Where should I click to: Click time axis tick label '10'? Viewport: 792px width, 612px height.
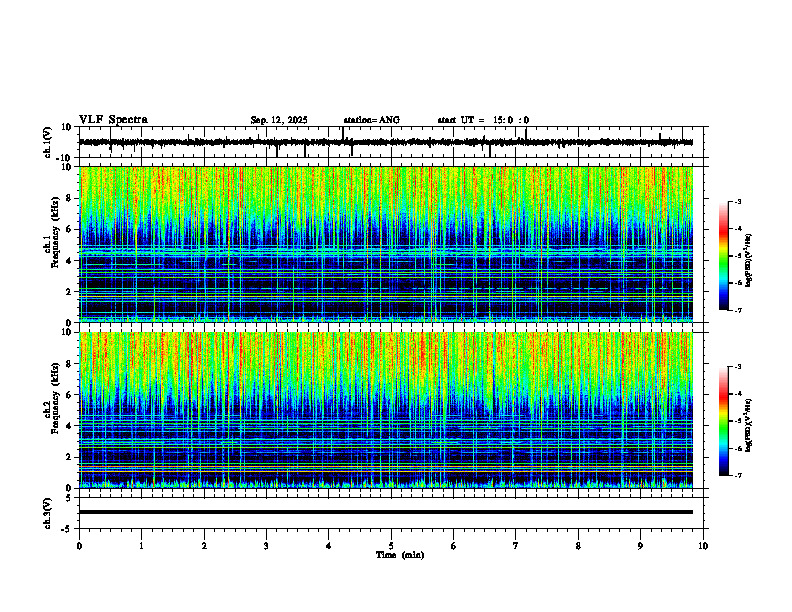click(x=703, y=546)
